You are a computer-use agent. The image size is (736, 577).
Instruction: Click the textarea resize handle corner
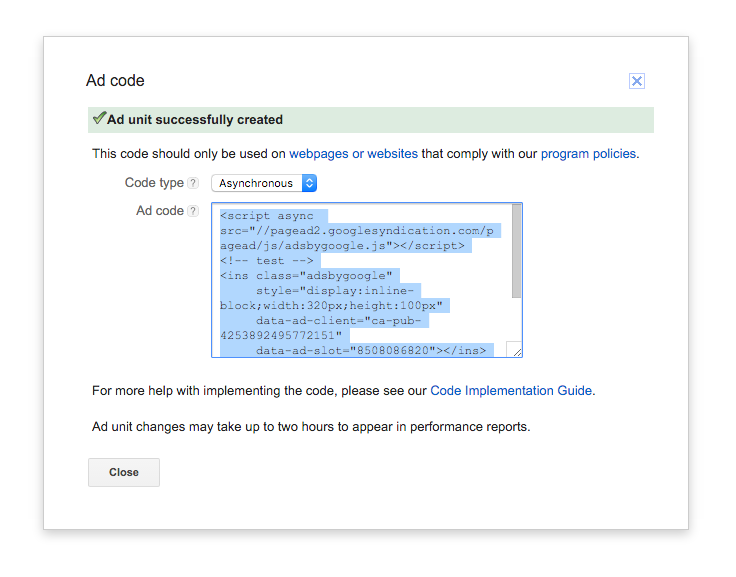tap(515, 350)
